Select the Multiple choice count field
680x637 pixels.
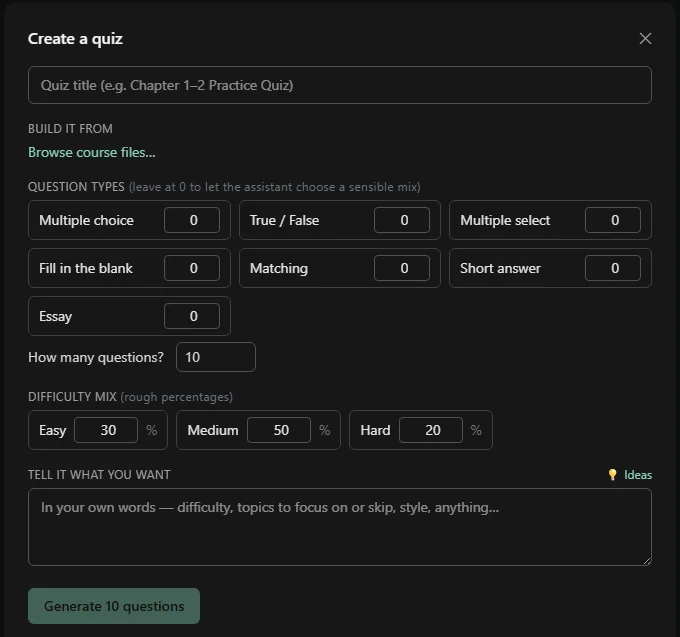pos(192,220)
